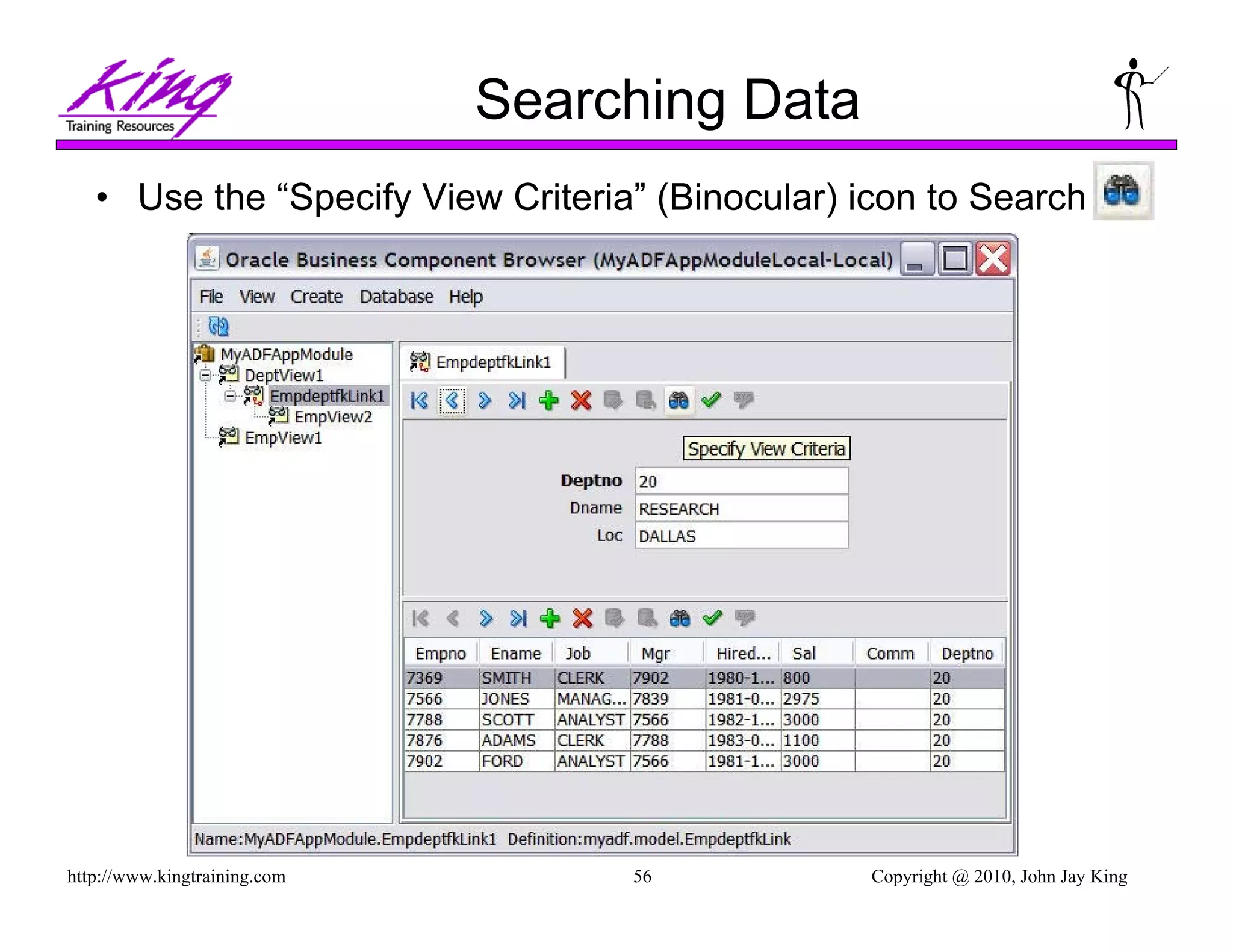The image size is (1233, 952).
Task: Click the Hired... column header
Action: [742, 654]
